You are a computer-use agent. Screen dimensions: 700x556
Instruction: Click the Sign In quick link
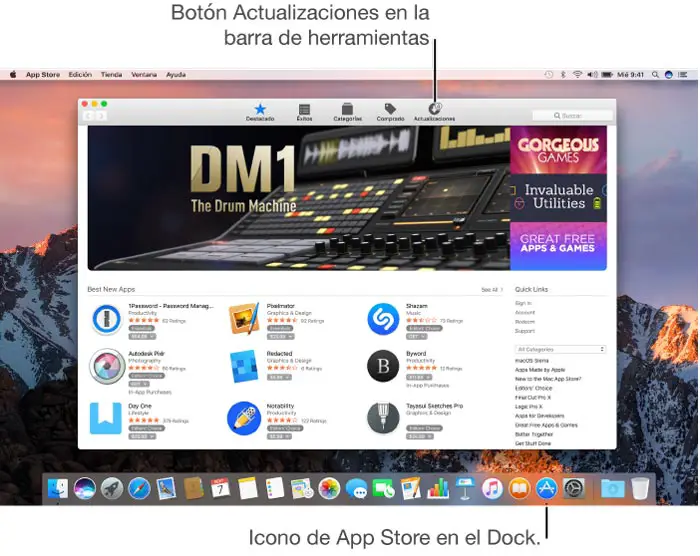[x=523, y=303]
